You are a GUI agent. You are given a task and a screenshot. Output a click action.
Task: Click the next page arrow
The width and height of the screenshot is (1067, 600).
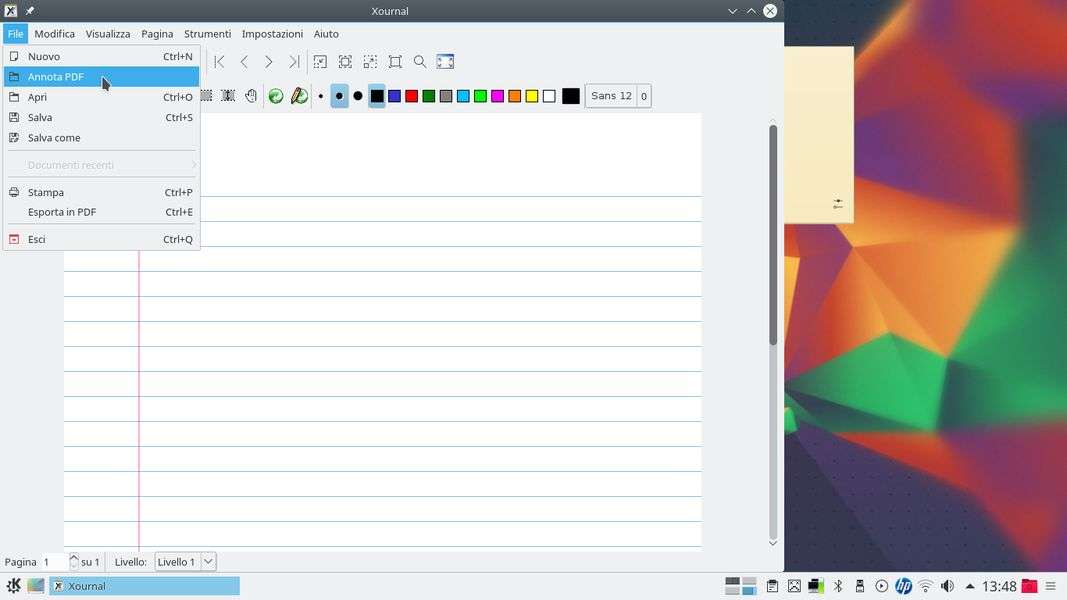pyautogui.click(x=269, y=62)
